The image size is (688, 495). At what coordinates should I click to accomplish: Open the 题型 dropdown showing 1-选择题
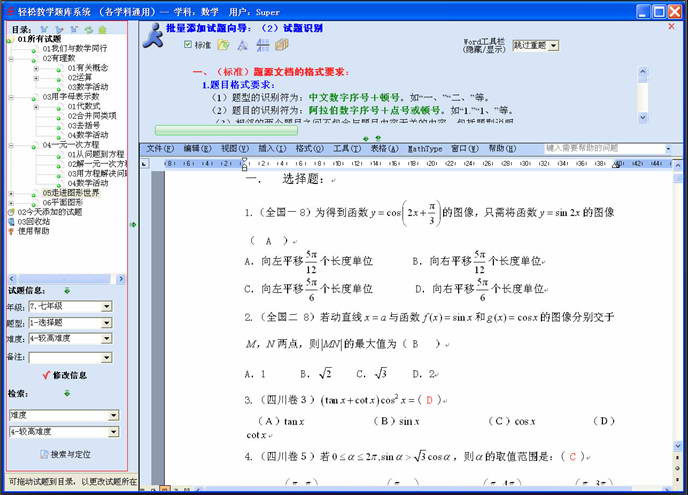[x=107, y=323]
